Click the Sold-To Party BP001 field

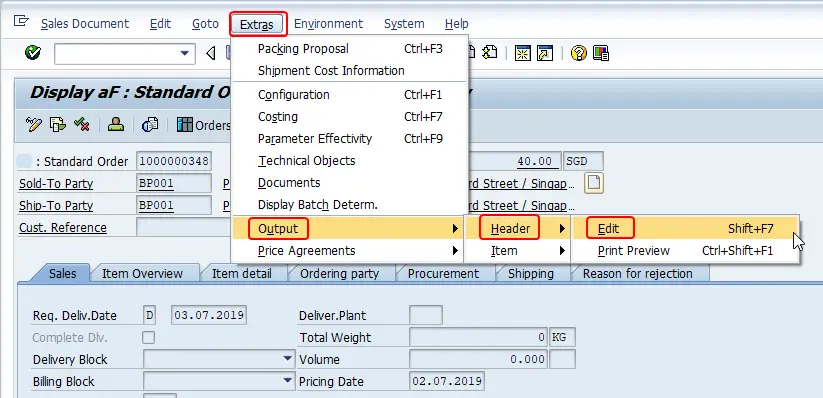click(174, 183)
